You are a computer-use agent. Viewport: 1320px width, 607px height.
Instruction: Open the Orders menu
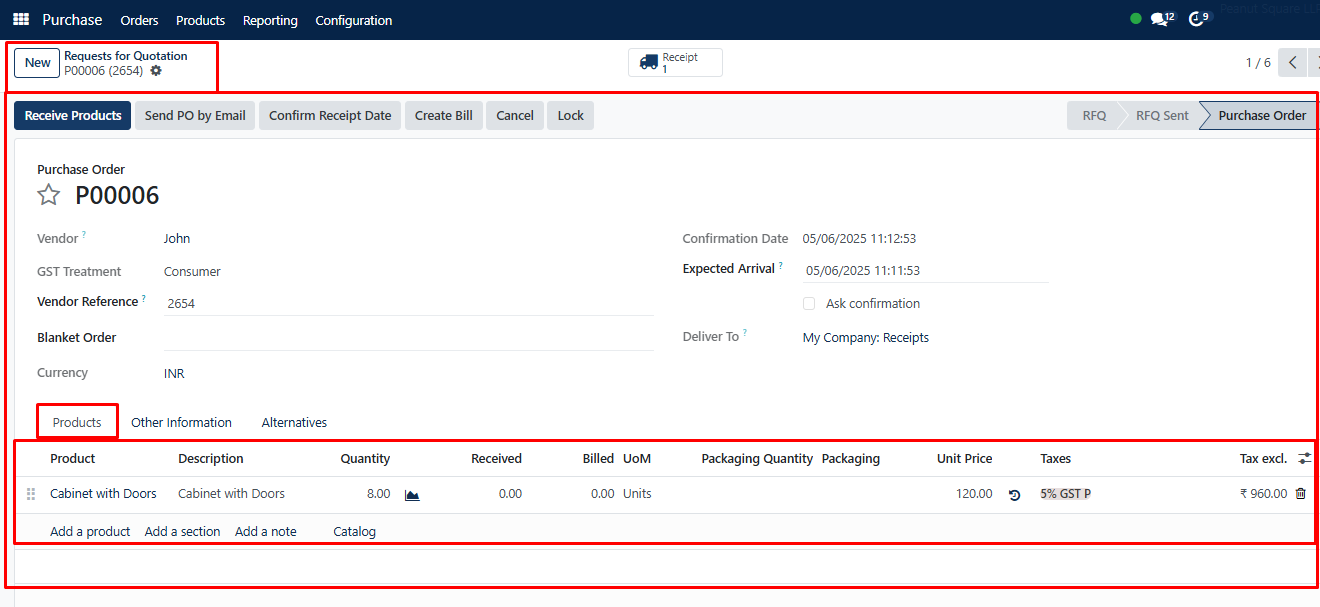[139, 20]
